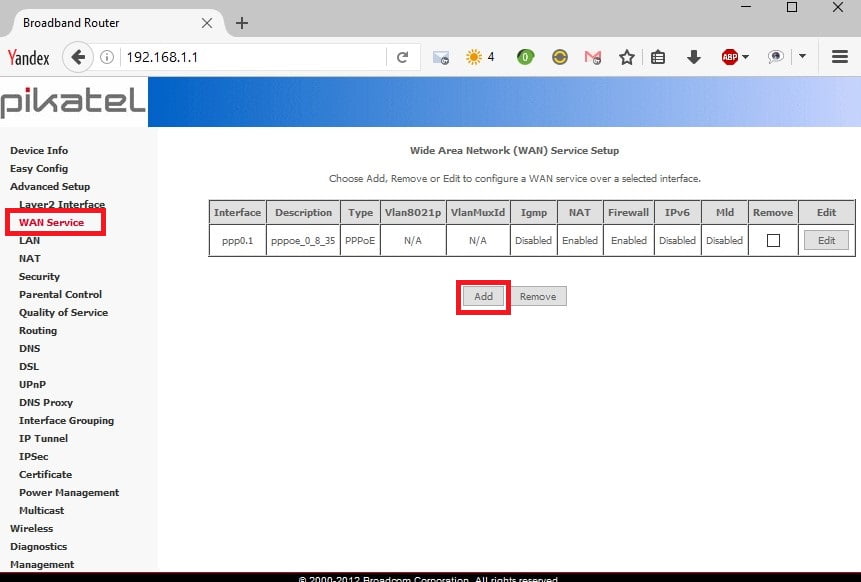Tick the Remove checkbox for ppp0.1
The height and width of the screenshot is (582, 861).
click(773, 240)
